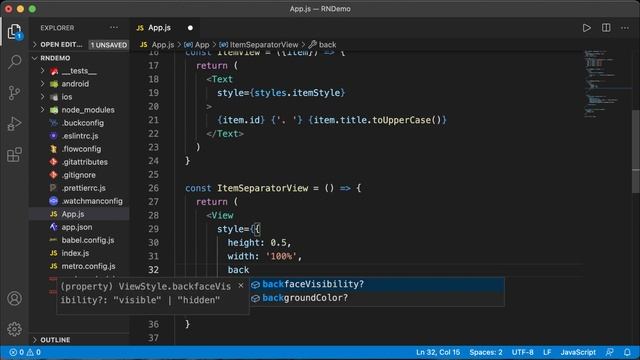Place cursor on line 32 after back

[x=249, y=270]
